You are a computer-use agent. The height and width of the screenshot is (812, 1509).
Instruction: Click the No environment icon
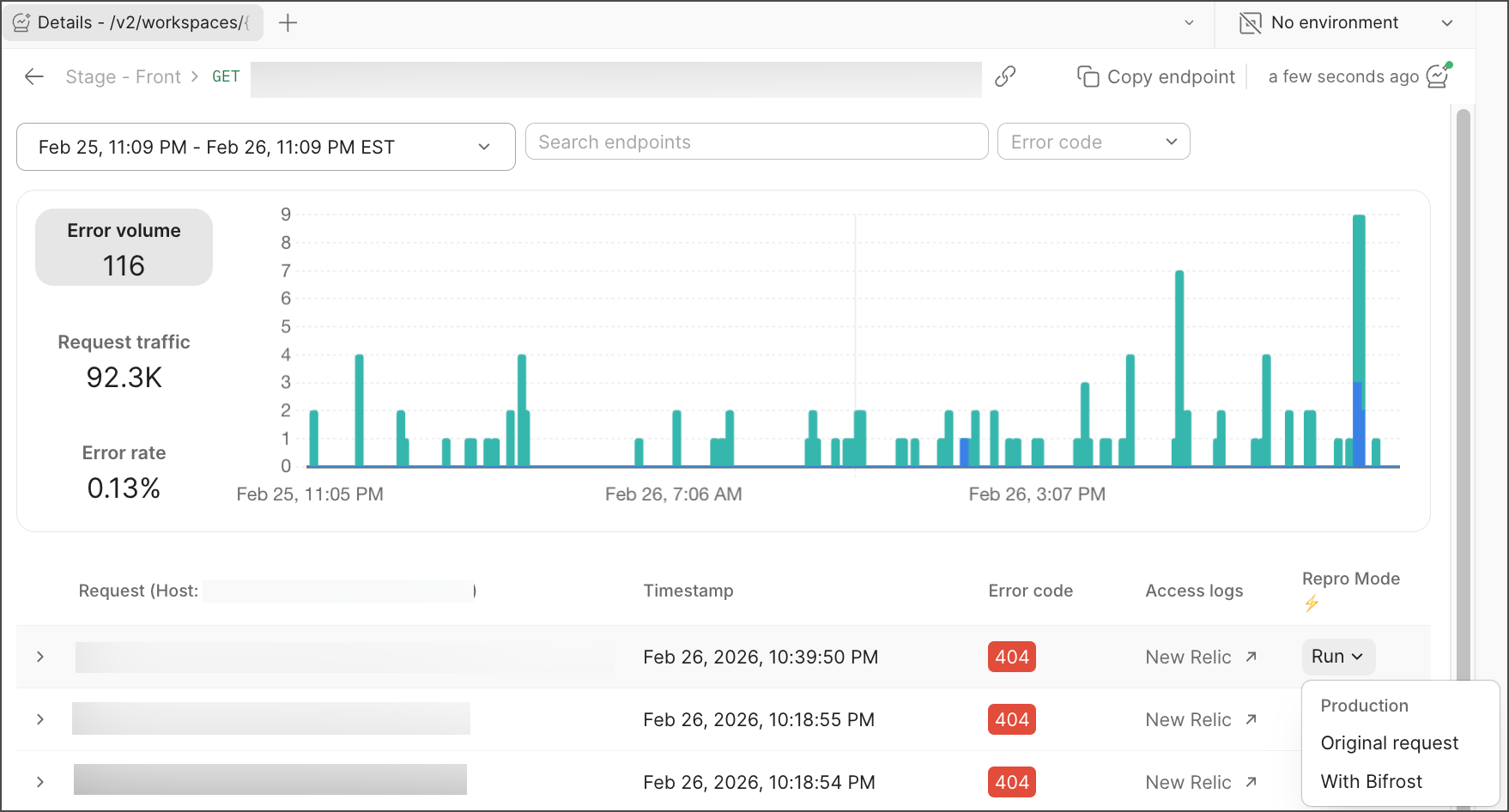tap(1250, 23)
